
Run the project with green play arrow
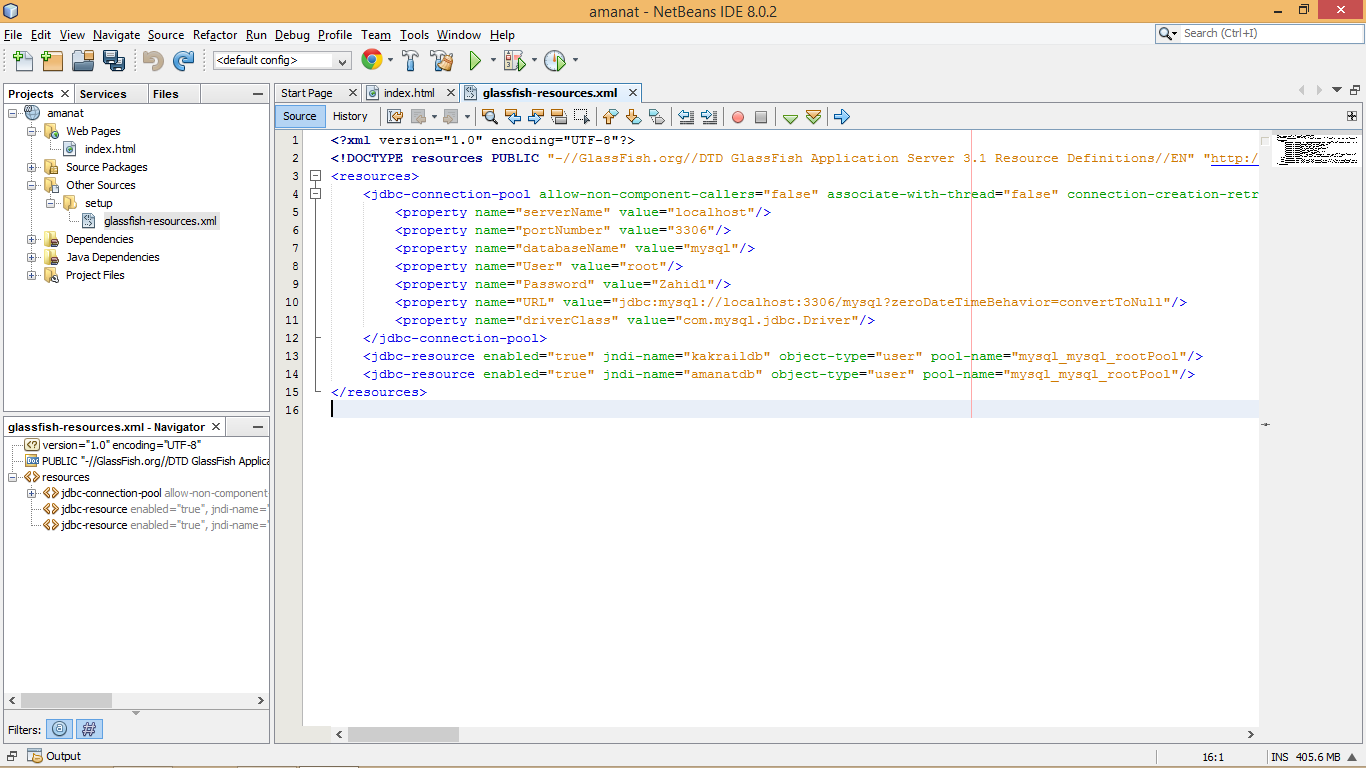pos(475,60)
